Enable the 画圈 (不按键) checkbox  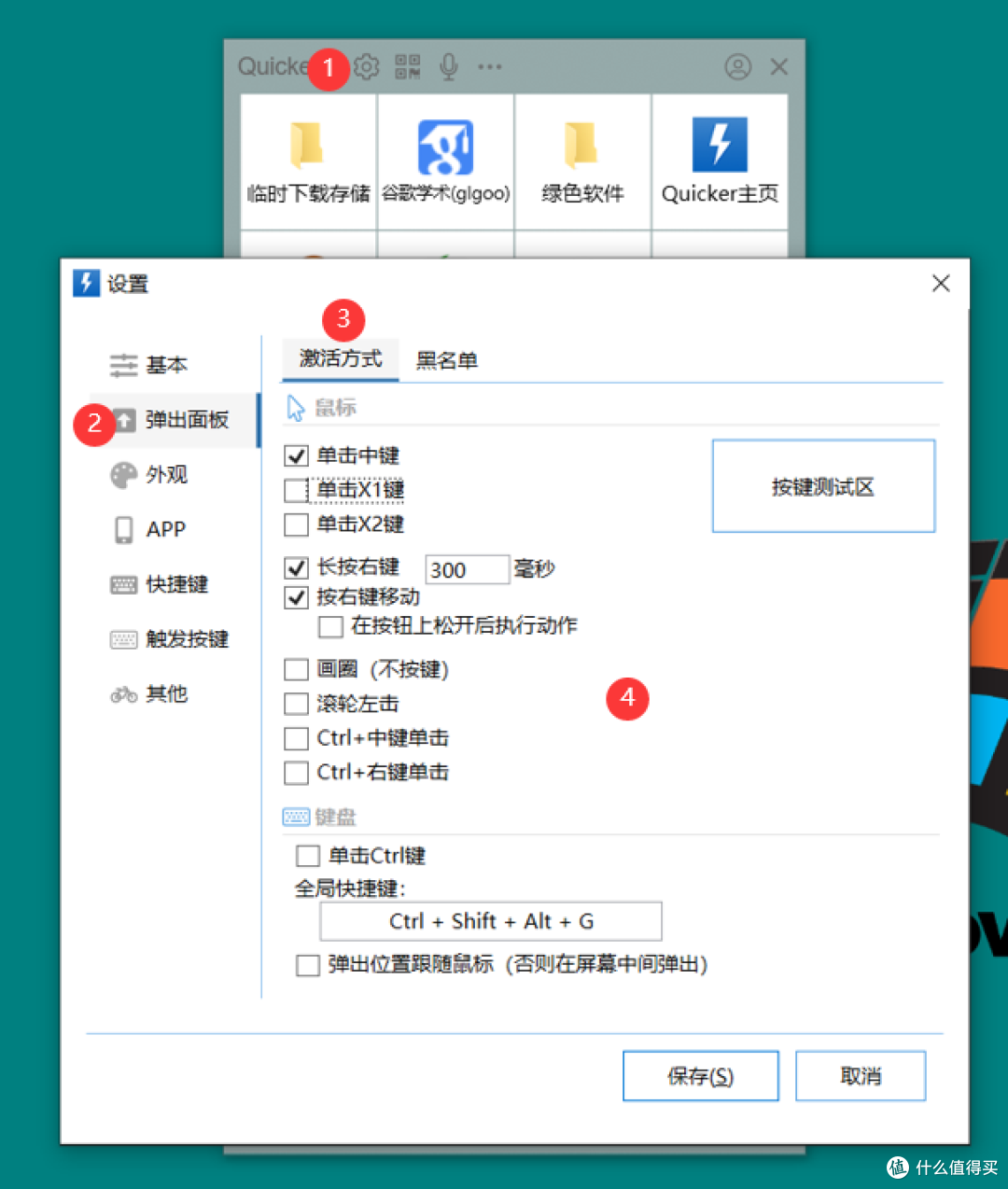(296, 669)
